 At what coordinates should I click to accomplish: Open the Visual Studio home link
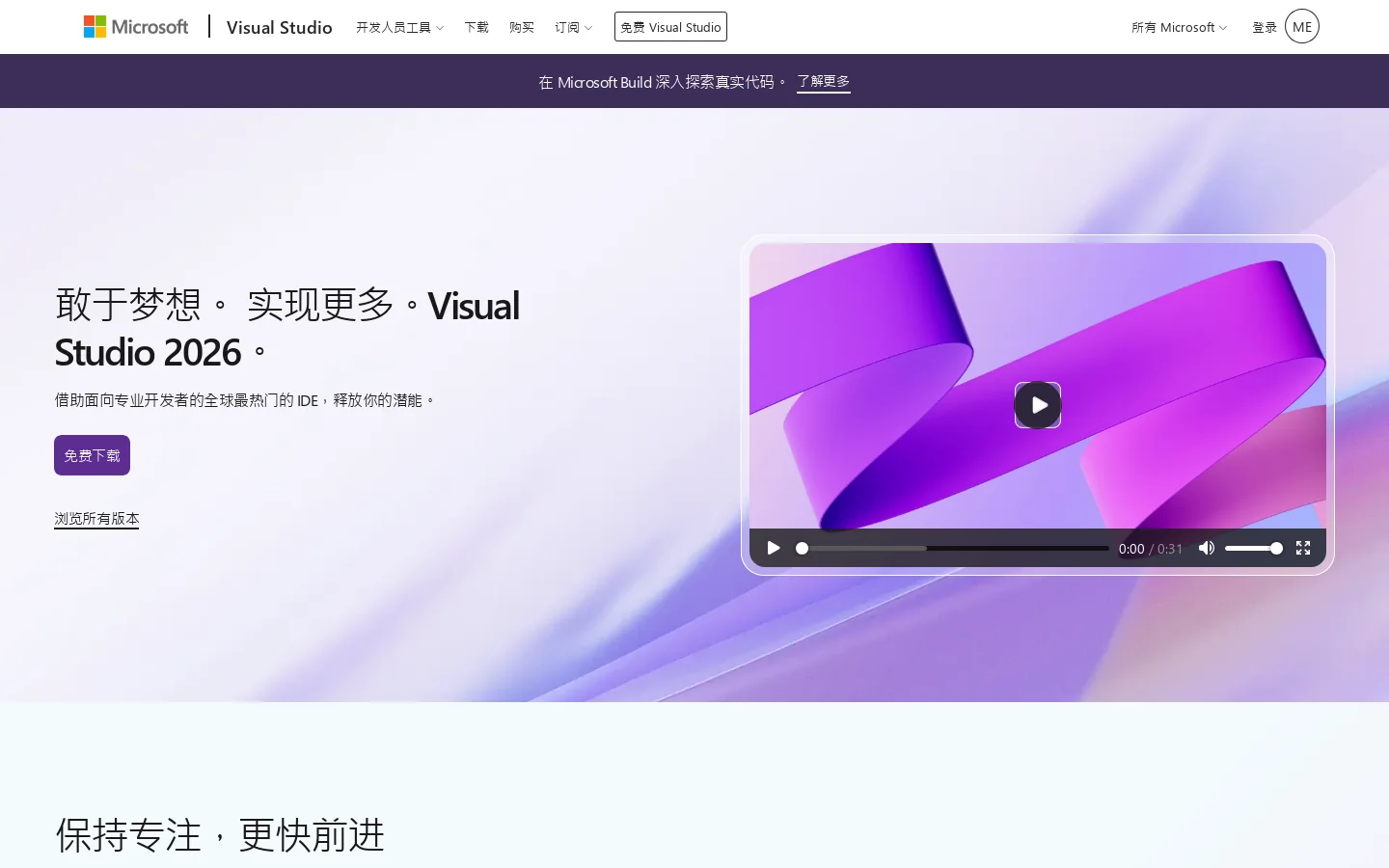[279, 27]
